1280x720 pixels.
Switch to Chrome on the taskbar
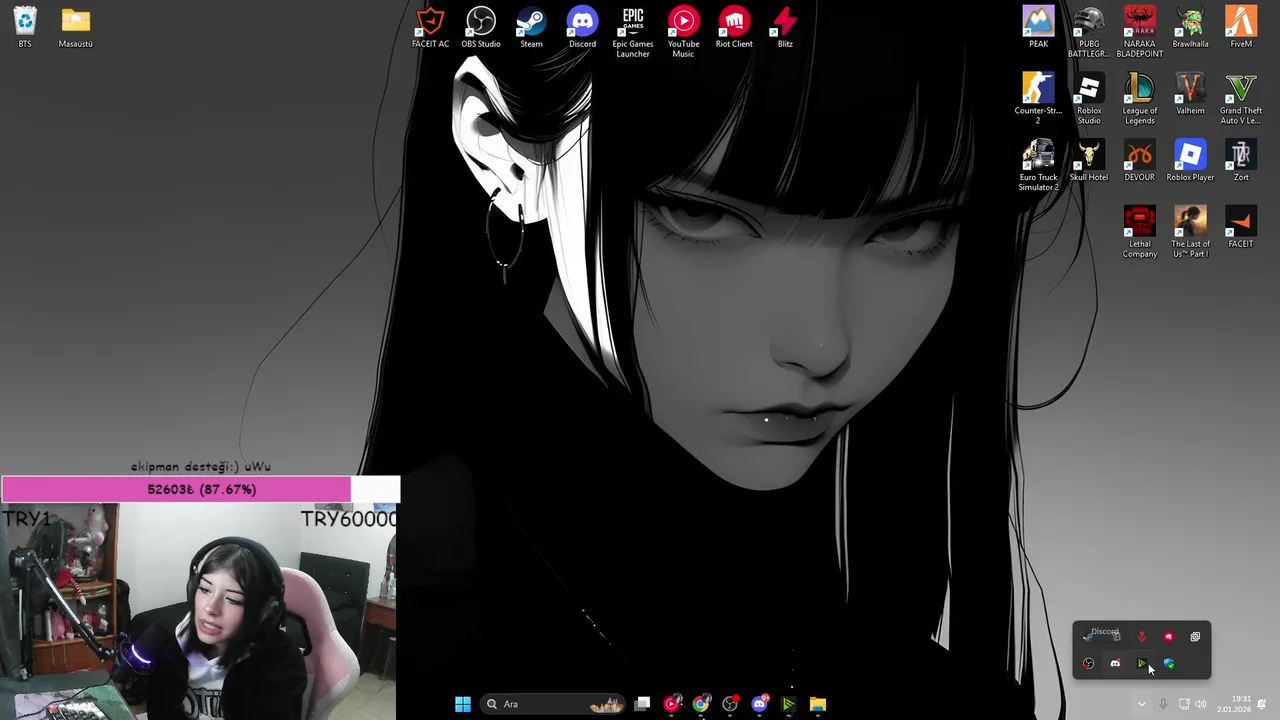[x=701, y=704]
